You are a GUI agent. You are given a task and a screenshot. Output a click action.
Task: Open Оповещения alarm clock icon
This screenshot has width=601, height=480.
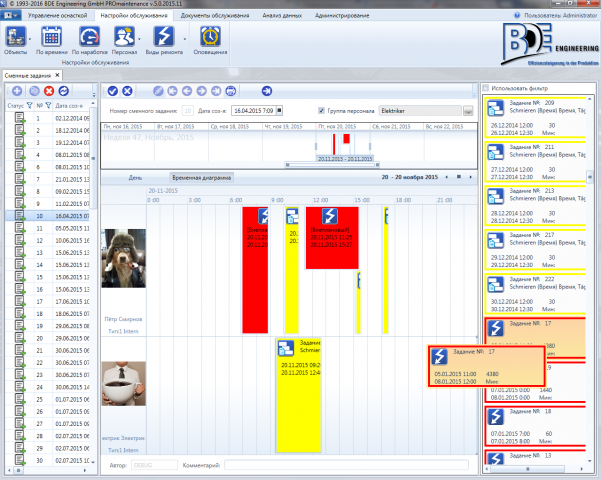click(x=210, y=37)
